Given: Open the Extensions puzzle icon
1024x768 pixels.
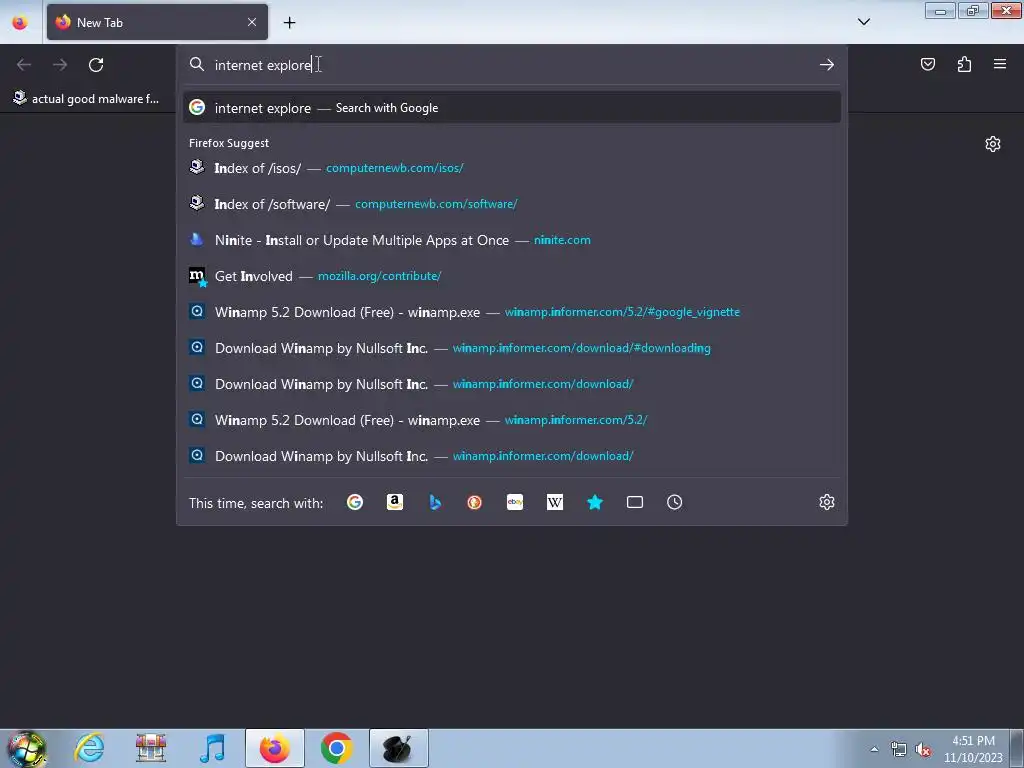Looking at the screenshot, I should pos(964,64).
